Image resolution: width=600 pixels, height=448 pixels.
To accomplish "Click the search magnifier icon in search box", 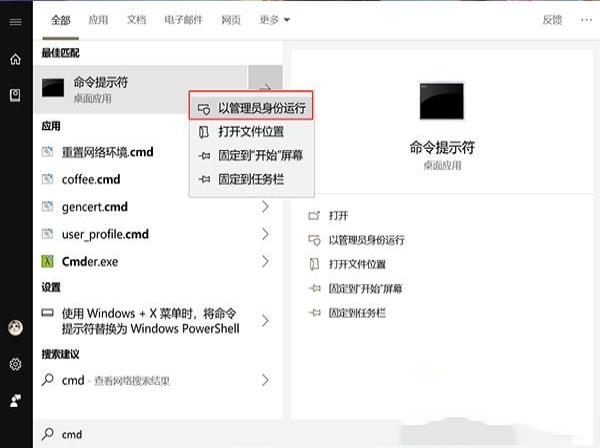I will click(47, 434).
